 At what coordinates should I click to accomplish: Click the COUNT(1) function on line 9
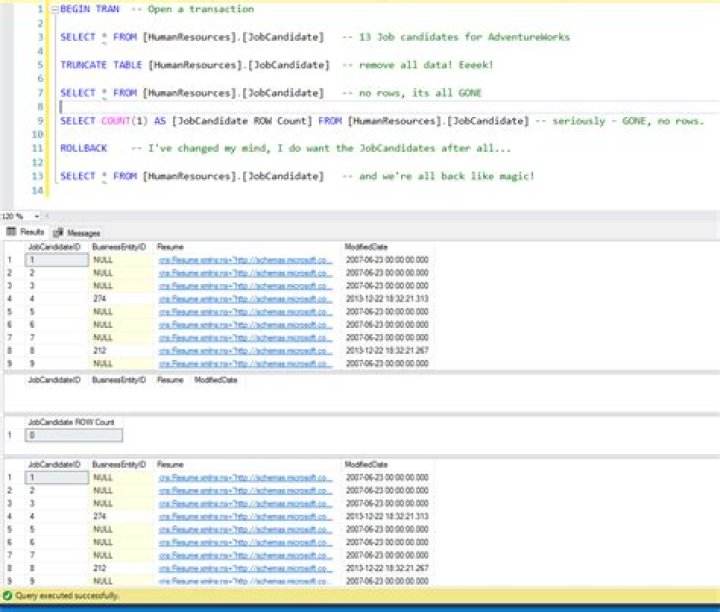click(124, 121)
